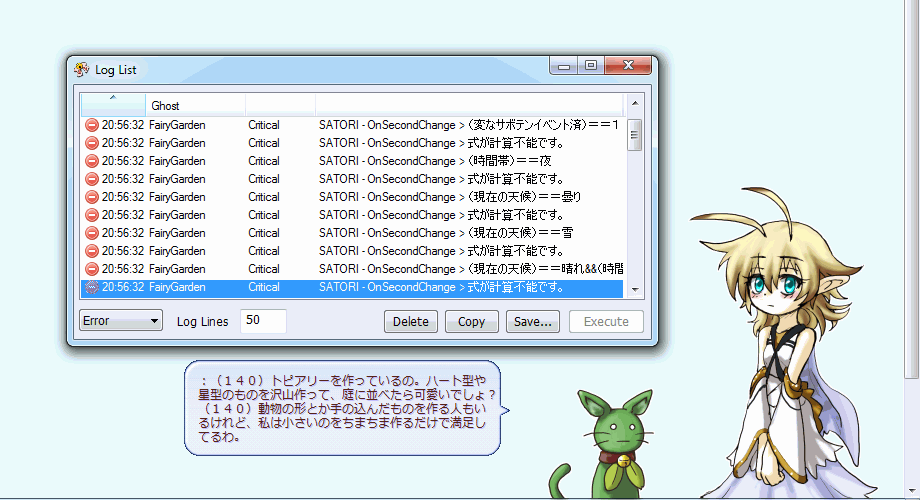
Task: Select the (現在の天候)==雪 log entry
Action: click(x=351, y=233)
